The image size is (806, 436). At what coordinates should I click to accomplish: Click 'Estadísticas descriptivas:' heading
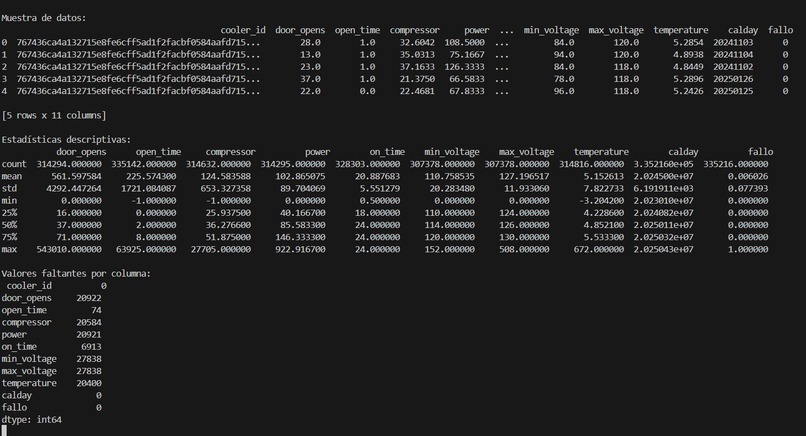point(66,140)
